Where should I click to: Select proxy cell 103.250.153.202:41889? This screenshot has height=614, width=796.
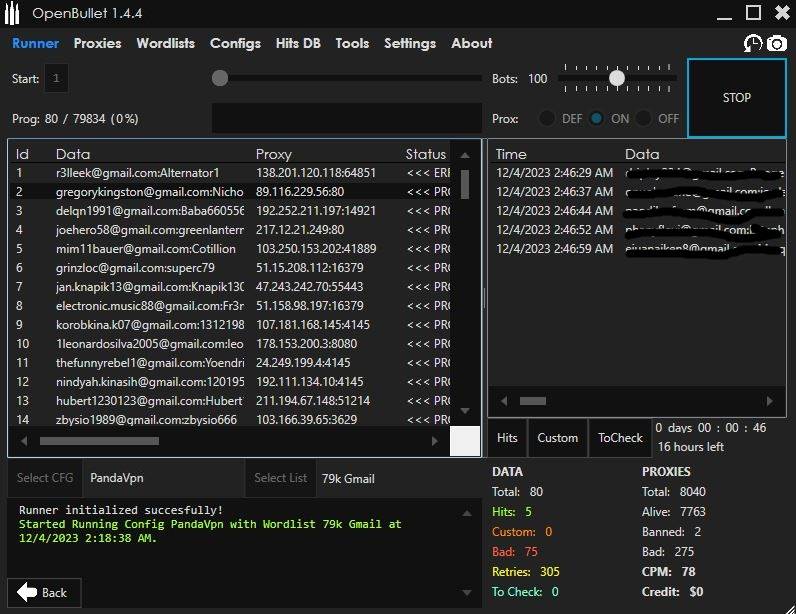[x=316, y=248]
